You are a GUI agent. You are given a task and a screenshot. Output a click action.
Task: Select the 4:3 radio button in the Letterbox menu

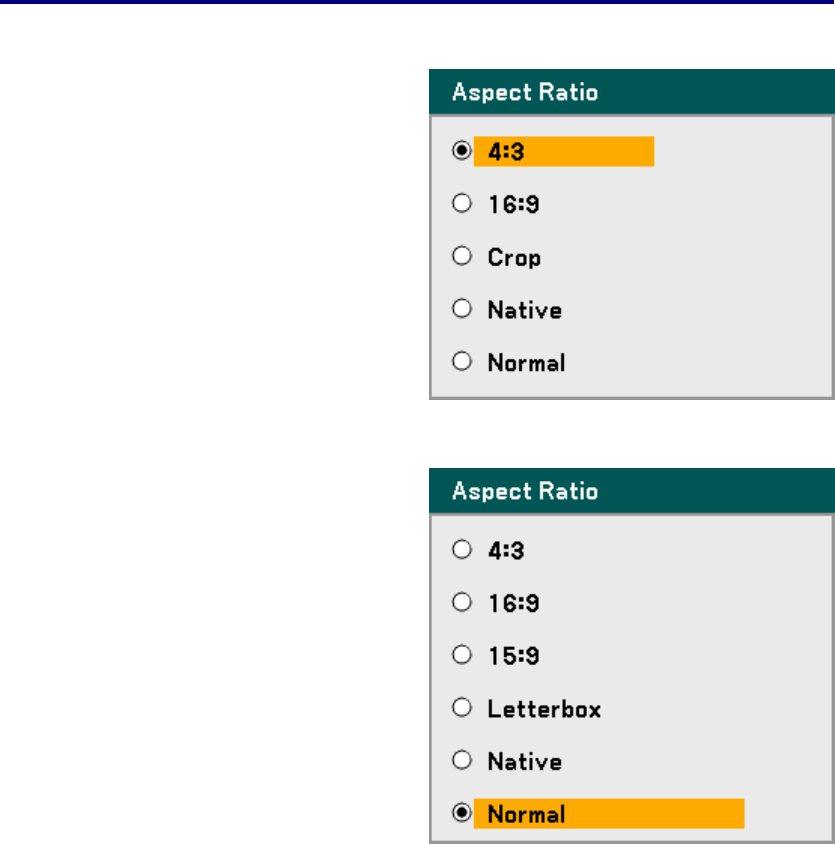click(x=461, y=550)
